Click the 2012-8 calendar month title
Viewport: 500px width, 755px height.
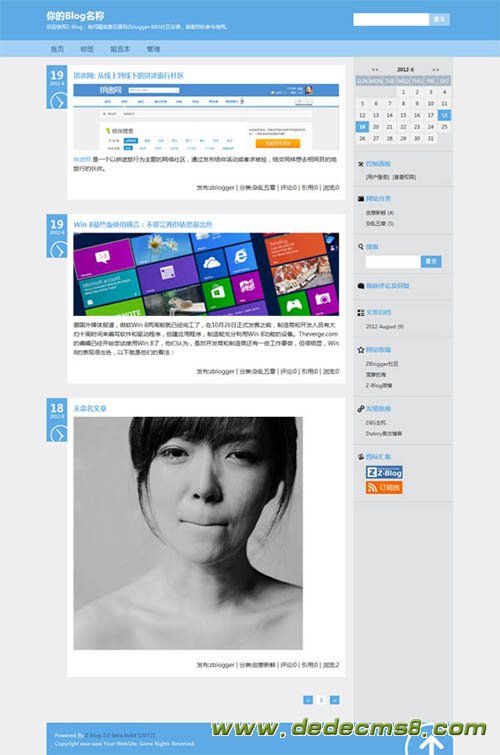point(405,70)
